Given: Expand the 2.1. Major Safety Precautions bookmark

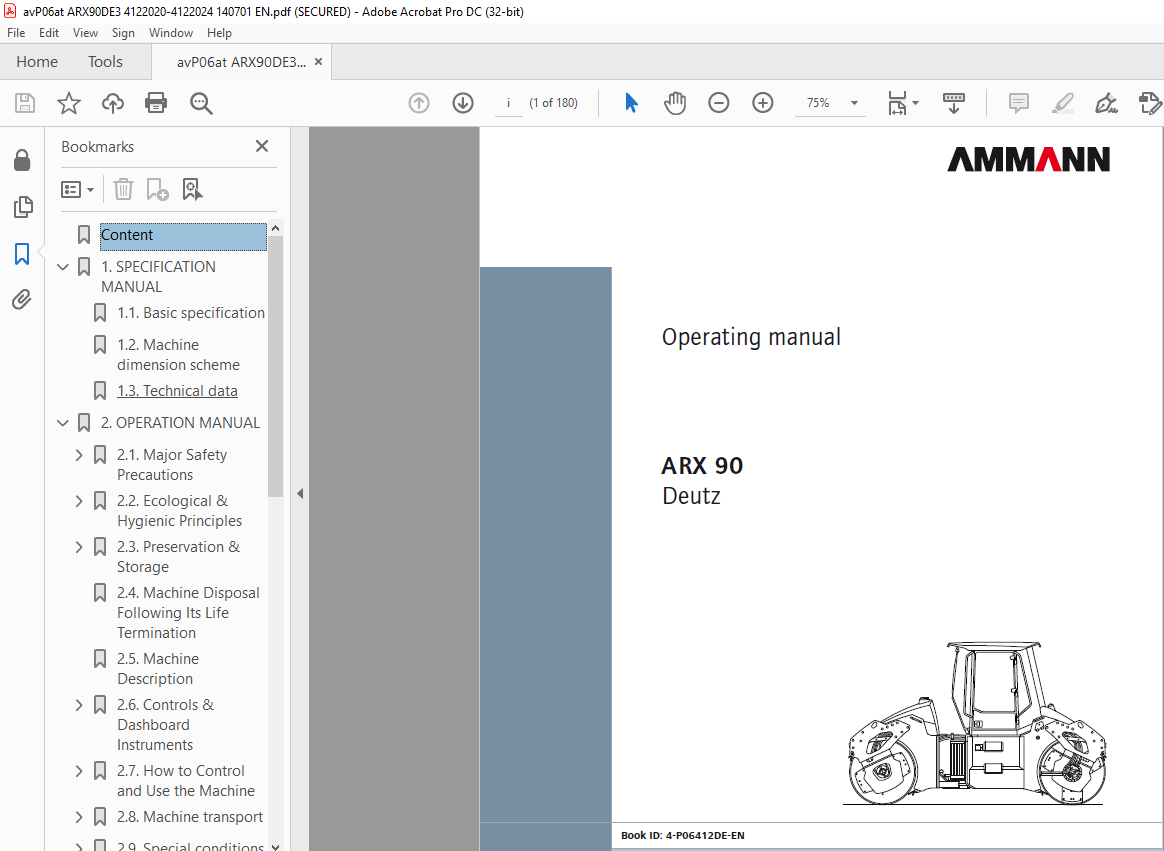Looking at the screenshot, I should point(79,454).
